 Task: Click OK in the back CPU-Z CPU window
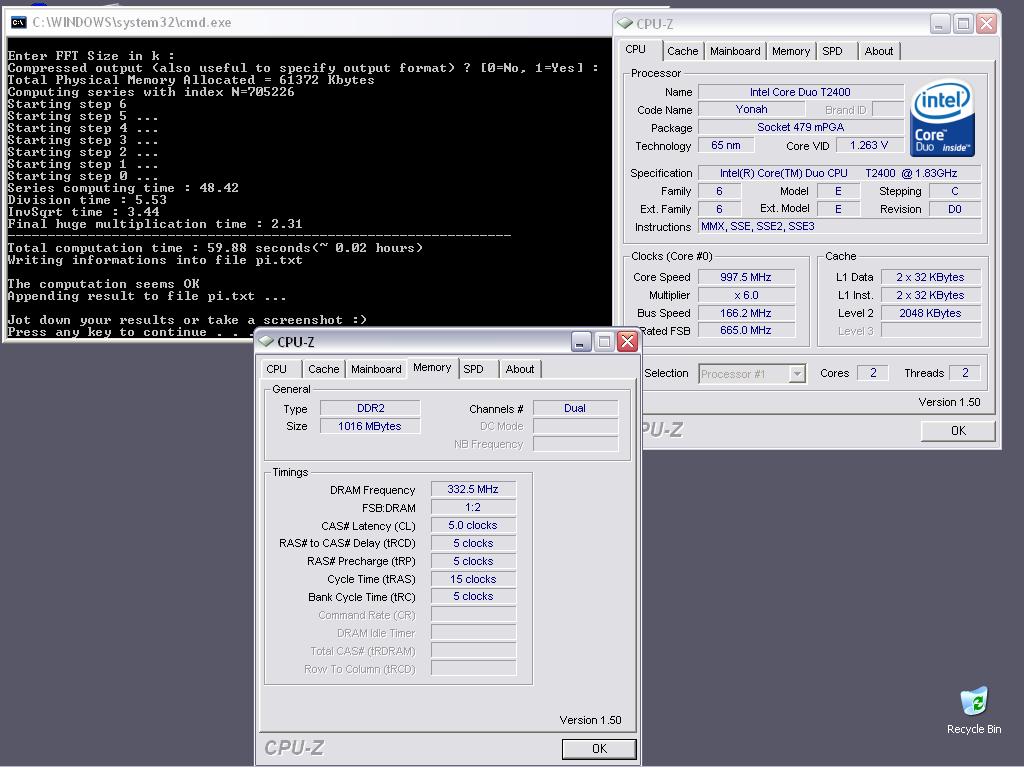click(x=958, y=430)
